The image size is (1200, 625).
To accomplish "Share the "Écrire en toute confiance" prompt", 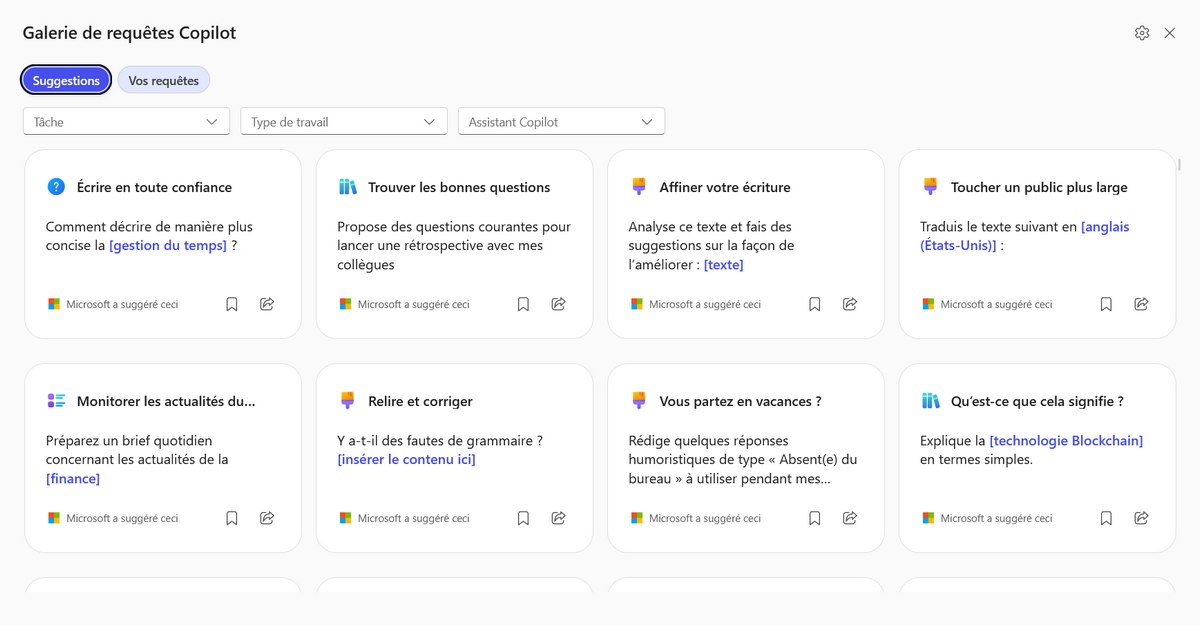I will pyautogui.click(x=267, y=304).
